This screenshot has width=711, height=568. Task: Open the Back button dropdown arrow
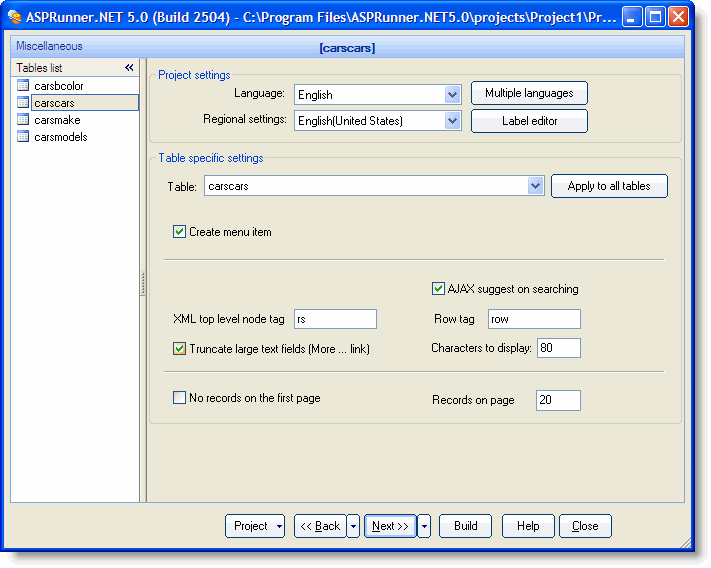(353, 526)
